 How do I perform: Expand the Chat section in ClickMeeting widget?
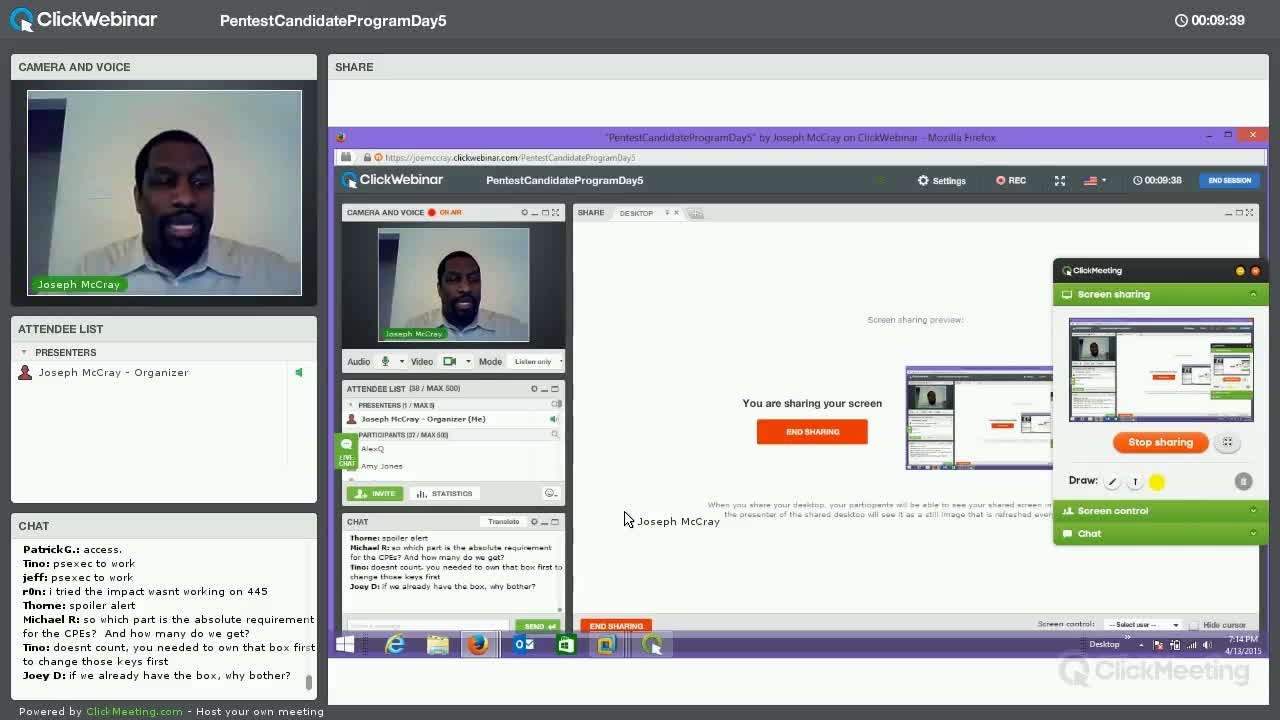[1160, 534]
